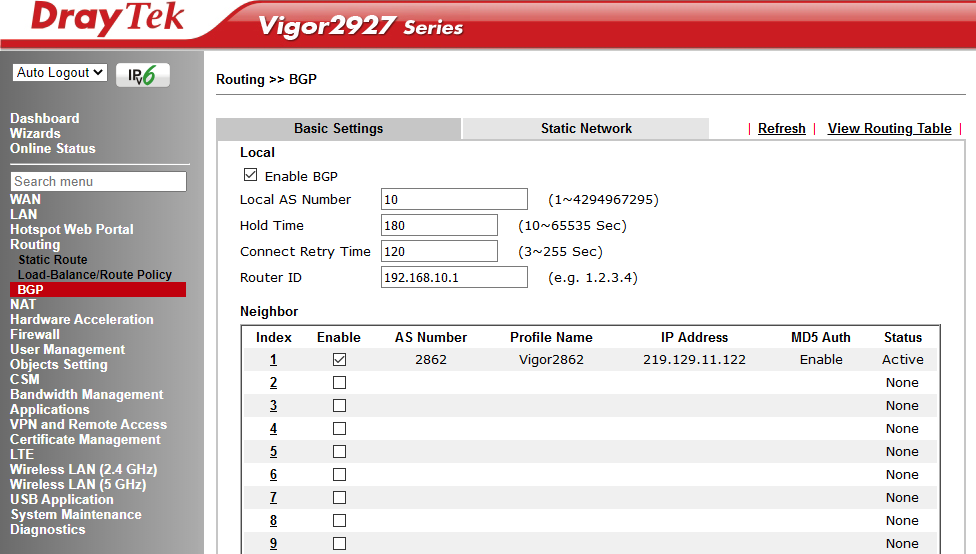Expand the Hardware Acceleration menu

(x=82, y=319)
